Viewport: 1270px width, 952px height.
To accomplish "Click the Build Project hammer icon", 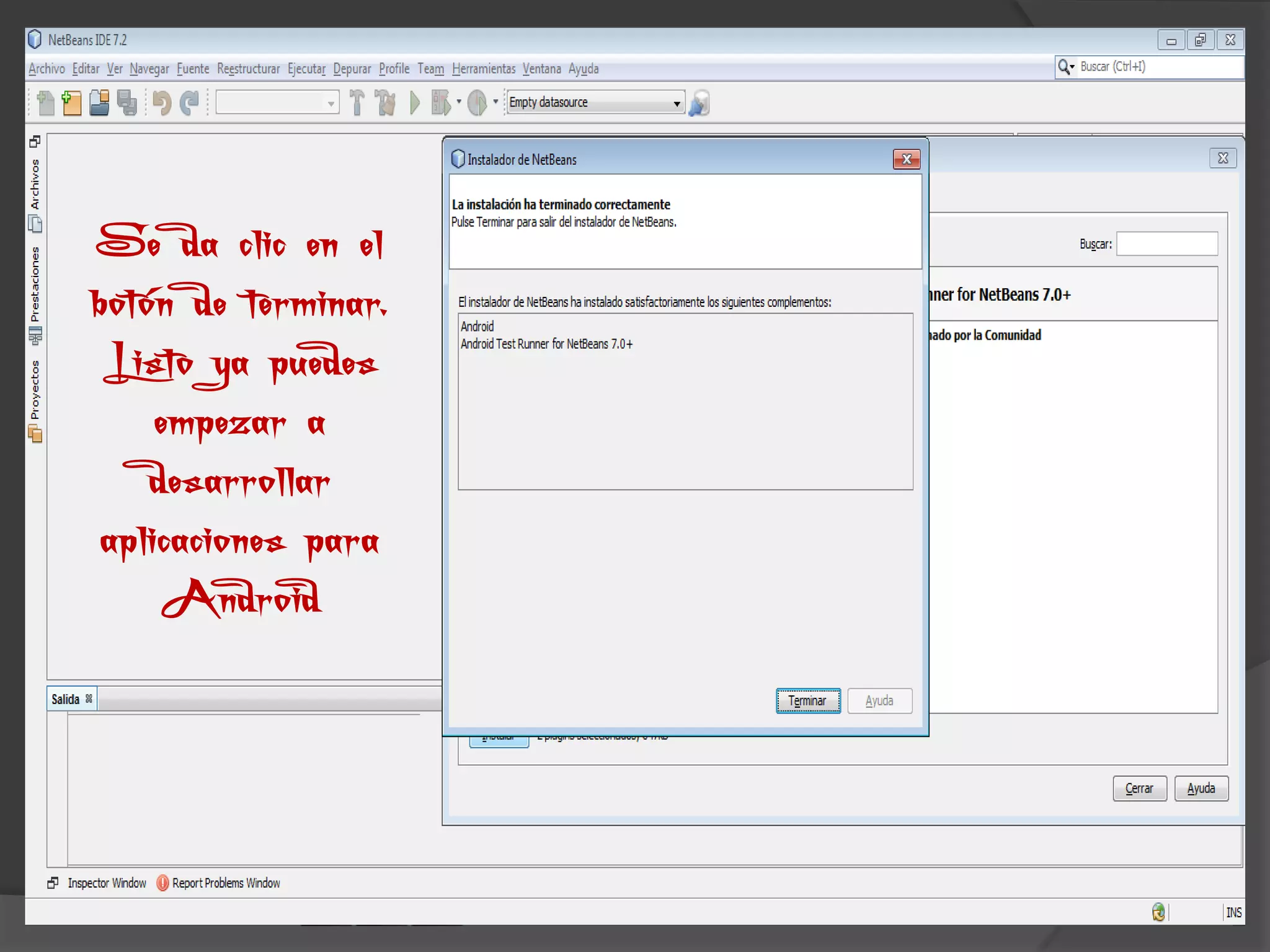I will [x=357, y=103].
